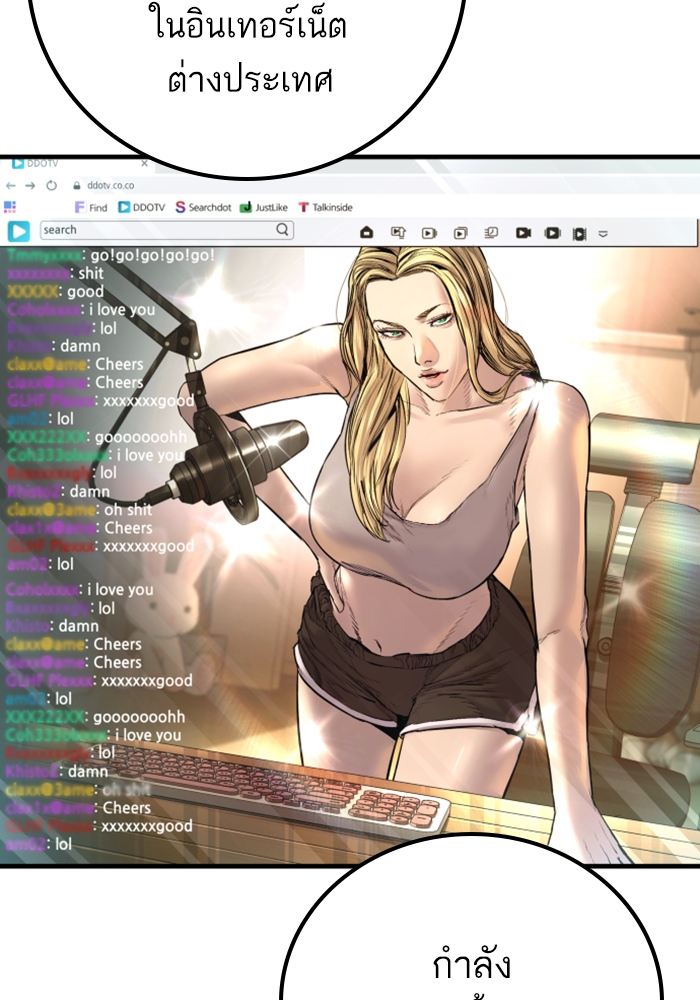Screen dimensions: 700x1000
Task: Open the Searchdot bookmark
Action: [x=203, y=207]
